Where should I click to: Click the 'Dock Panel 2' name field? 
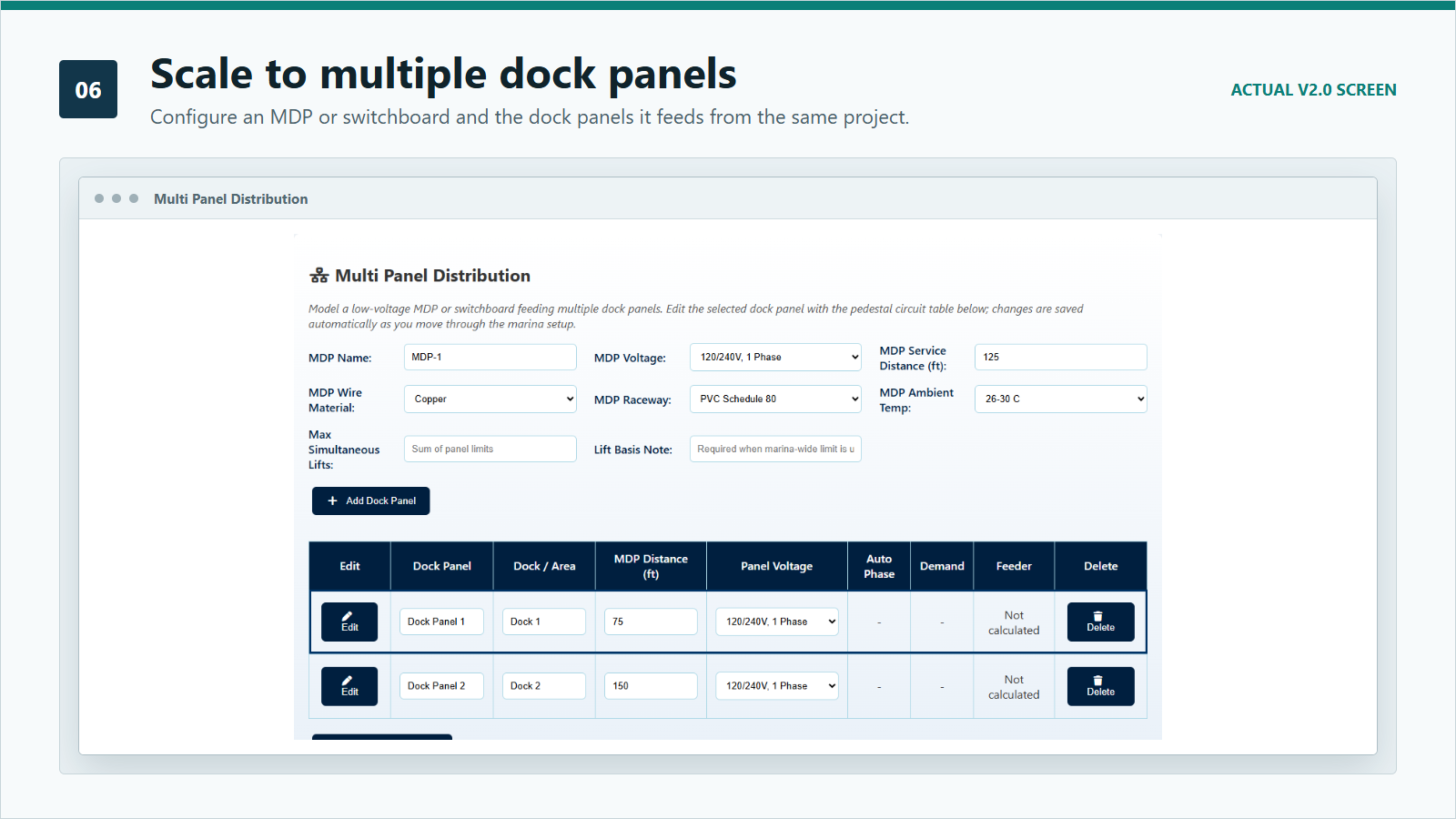pos(441,686)
